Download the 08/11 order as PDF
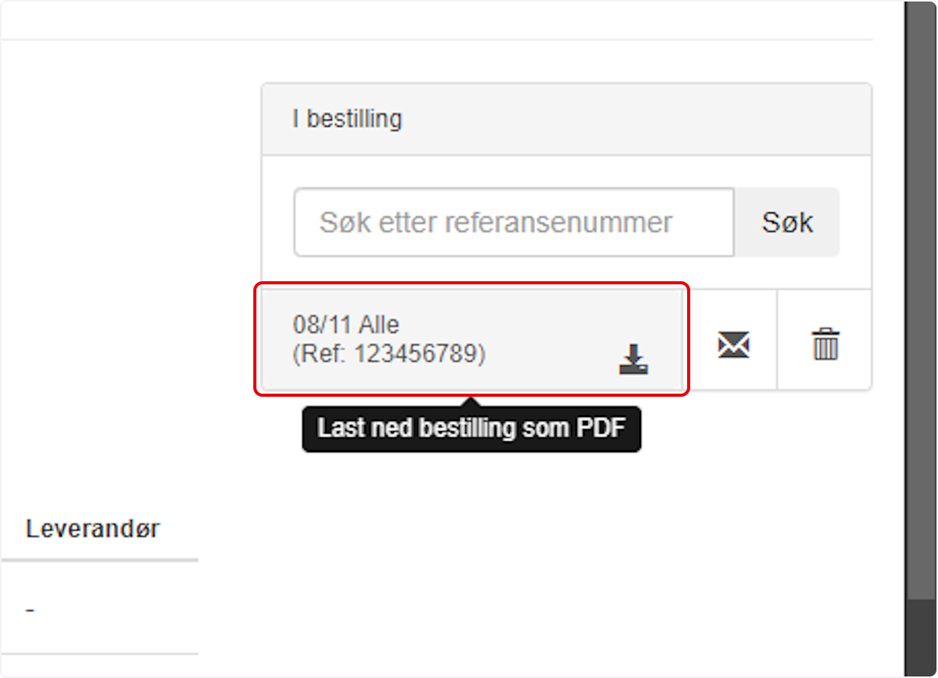 [x=633, y=359]
